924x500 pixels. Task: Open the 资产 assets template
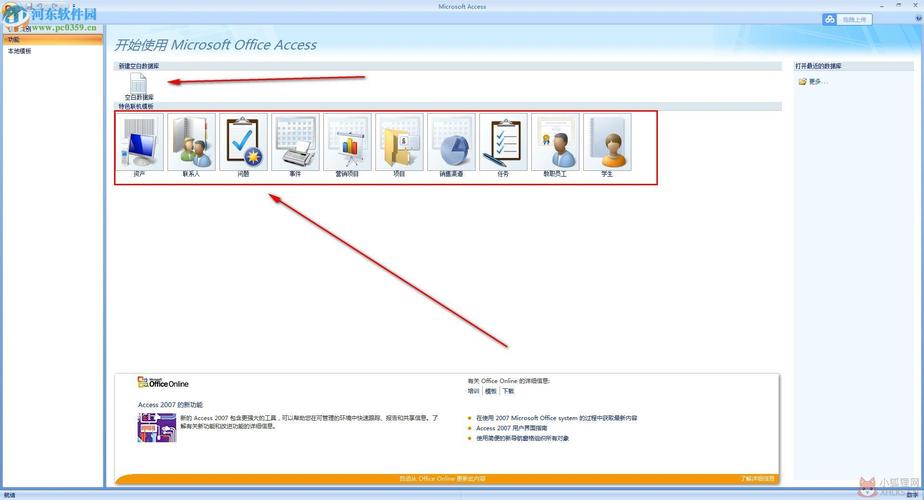click(x=139, y=145)
